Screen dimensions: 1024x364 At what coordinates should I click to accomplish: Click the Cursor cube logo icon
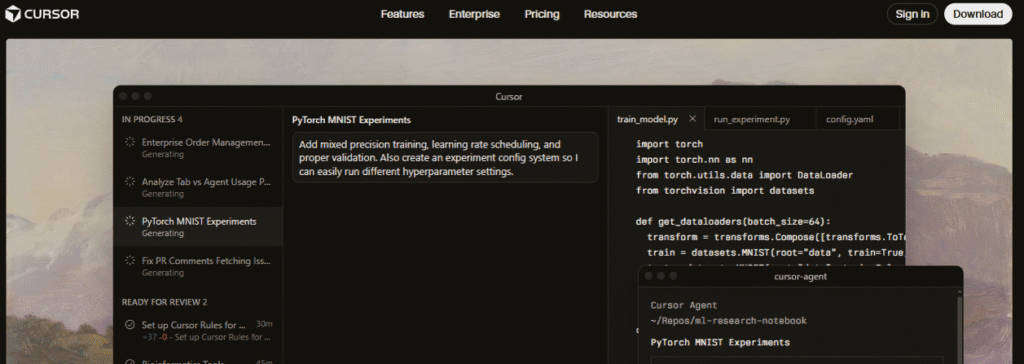pos(12,14)
